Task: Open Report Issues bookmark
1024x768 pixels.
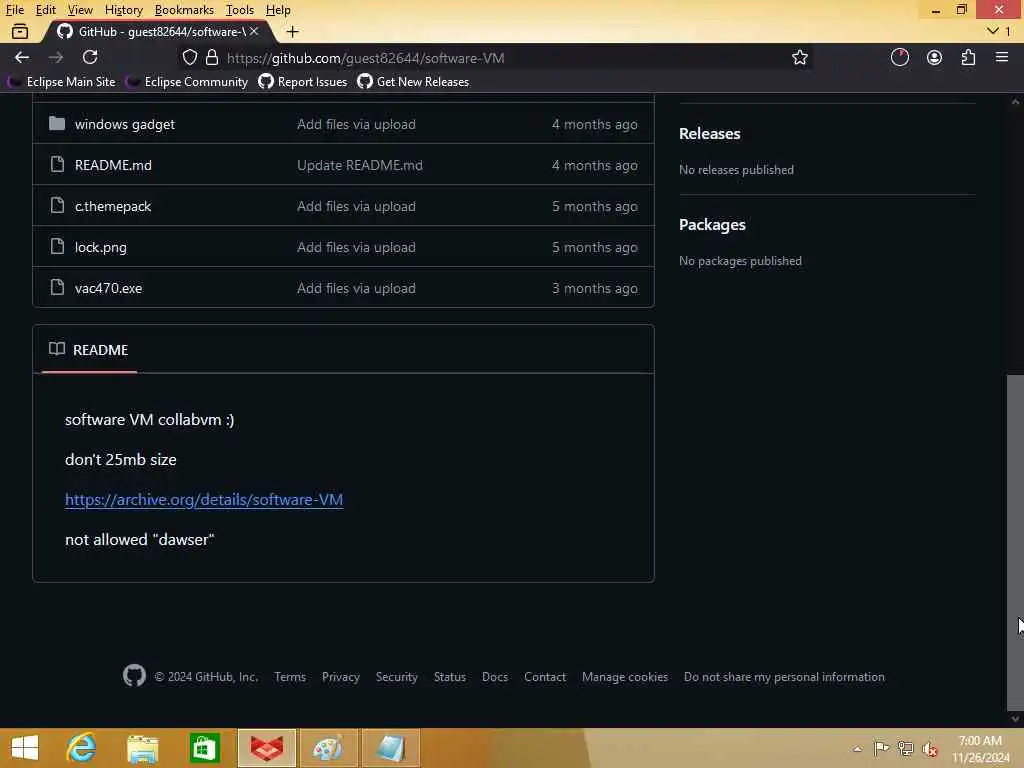Action: click(x=303, y=82)
